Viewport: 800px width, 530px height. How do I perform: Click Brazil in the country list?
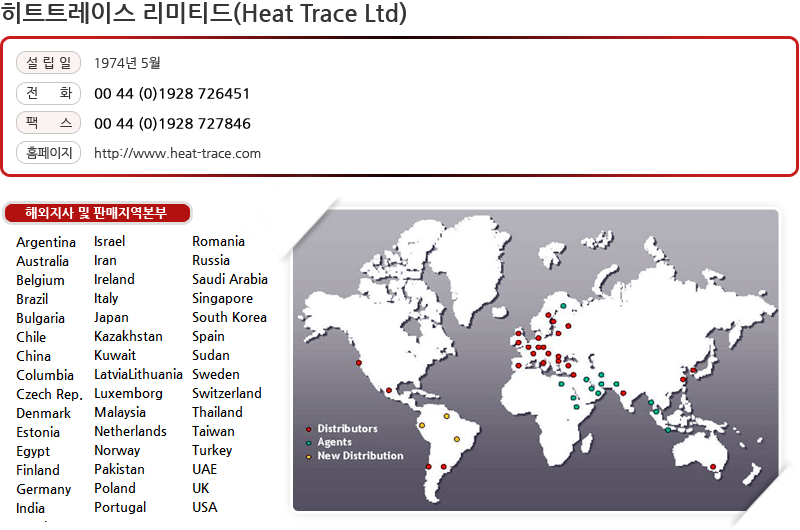(x=32, y=299)
